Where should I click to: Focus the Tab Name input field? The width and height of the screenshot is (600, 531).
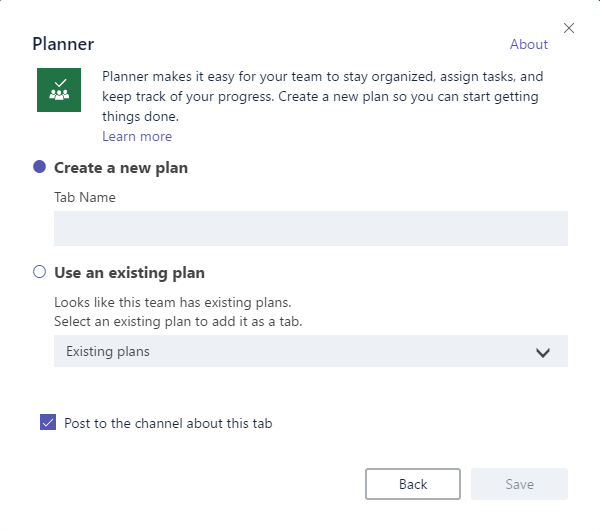click(x=311, y=228)
